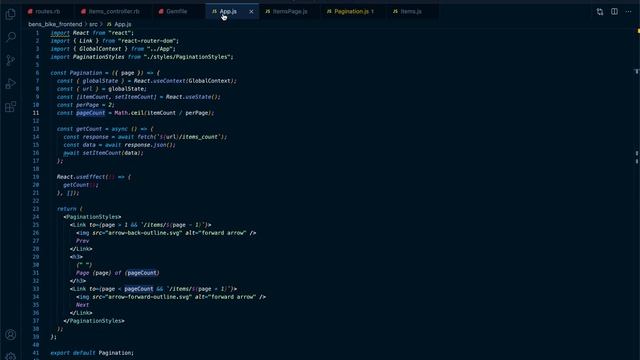Click the Ruby icon on Gemfile tab
Screen dimensions: 640x360
click(161, 11)
